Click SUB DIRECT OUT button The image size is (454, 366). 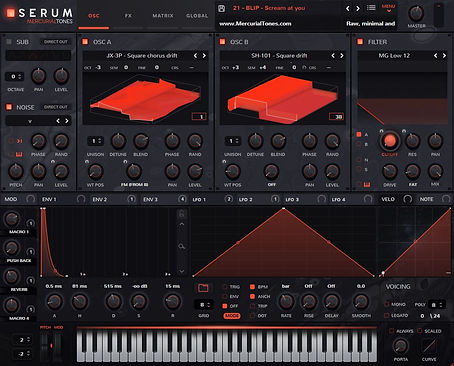pos(56,42)
